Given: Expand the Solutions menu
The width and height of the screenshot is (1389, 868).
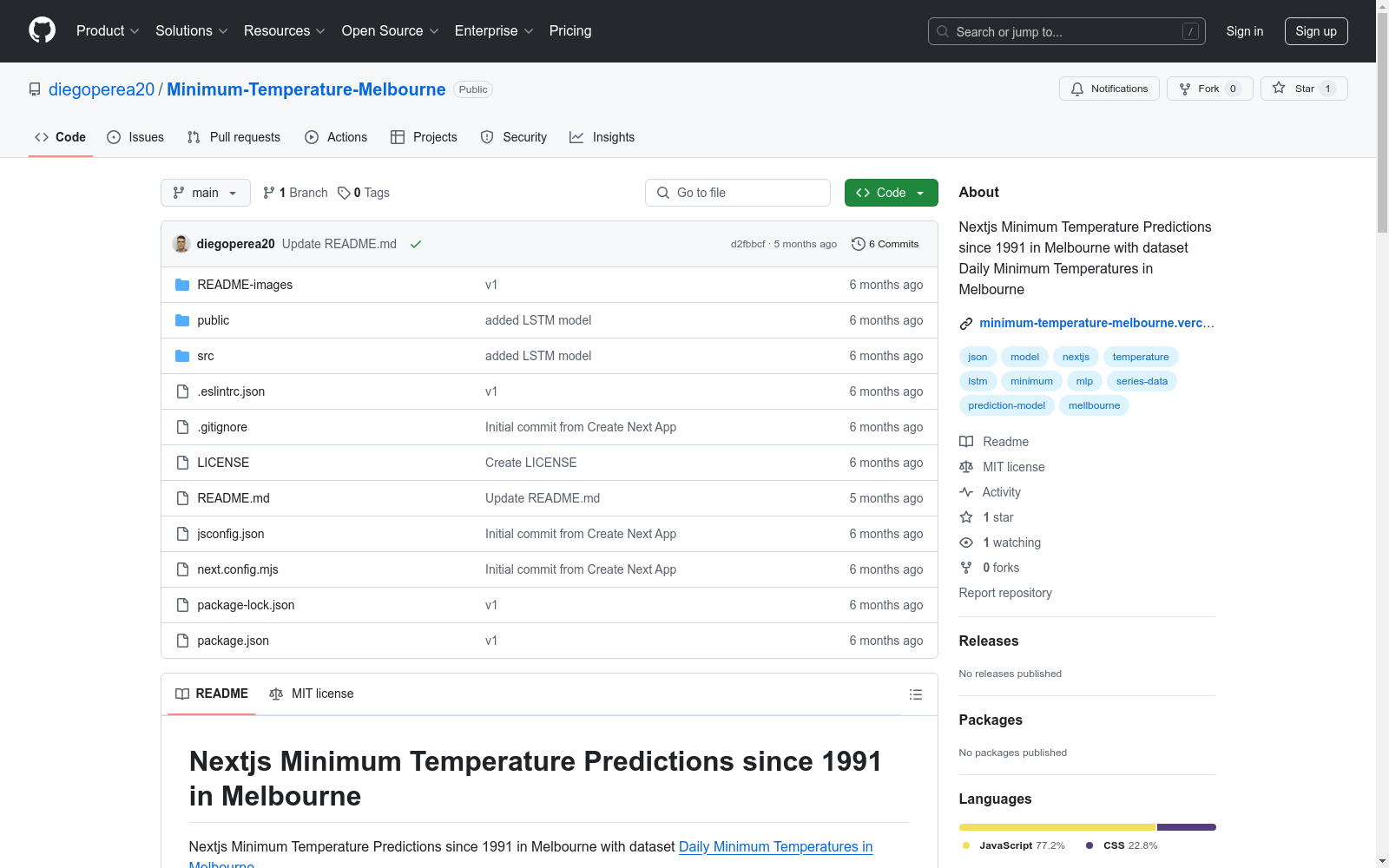Looking at the screenshot, I should point(192,31).
